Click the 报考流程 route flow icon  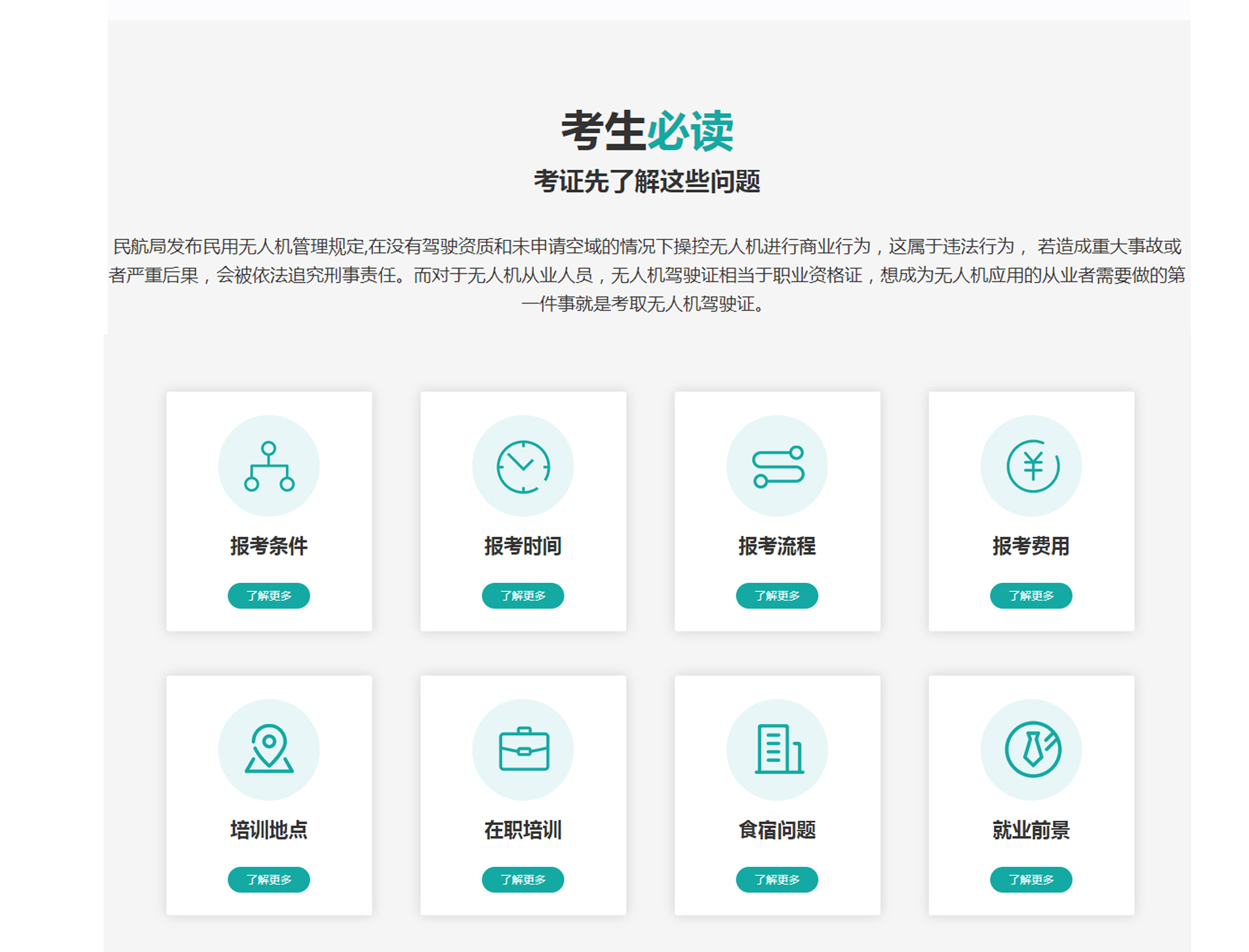(x=777, y=466)
